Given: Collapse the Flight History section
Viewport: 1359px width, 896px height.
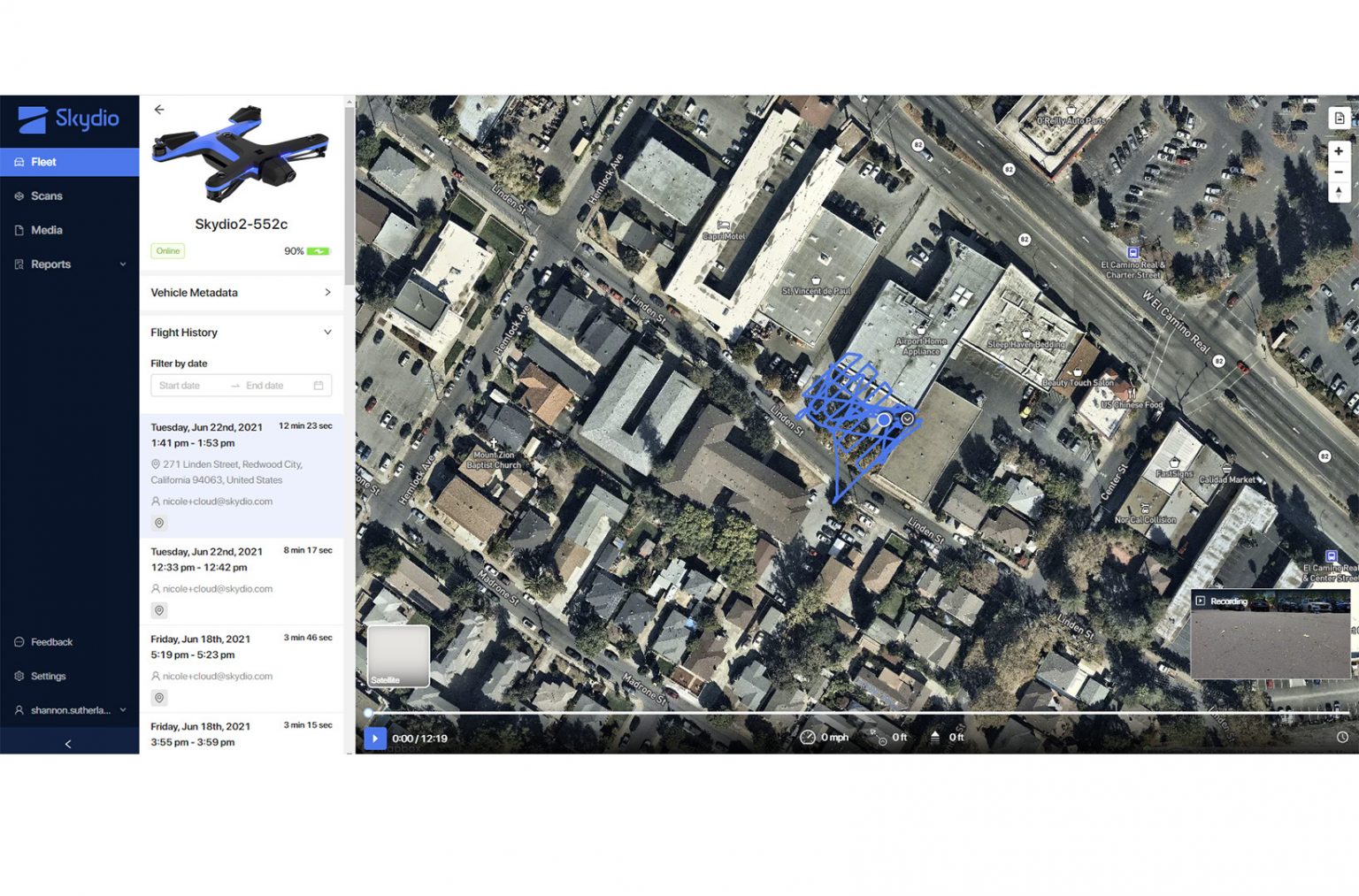Looking at the screenshot, I should click(328, 332).
